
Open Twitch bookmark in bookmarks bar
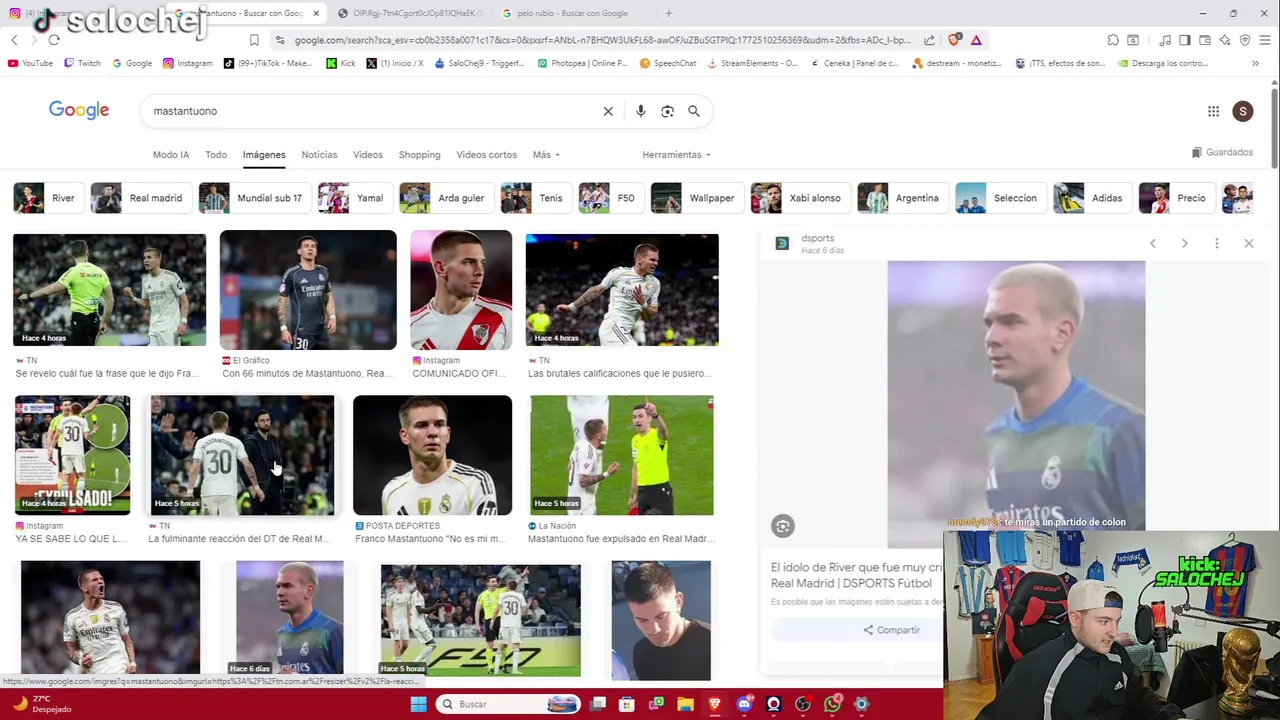pos(82,63)
